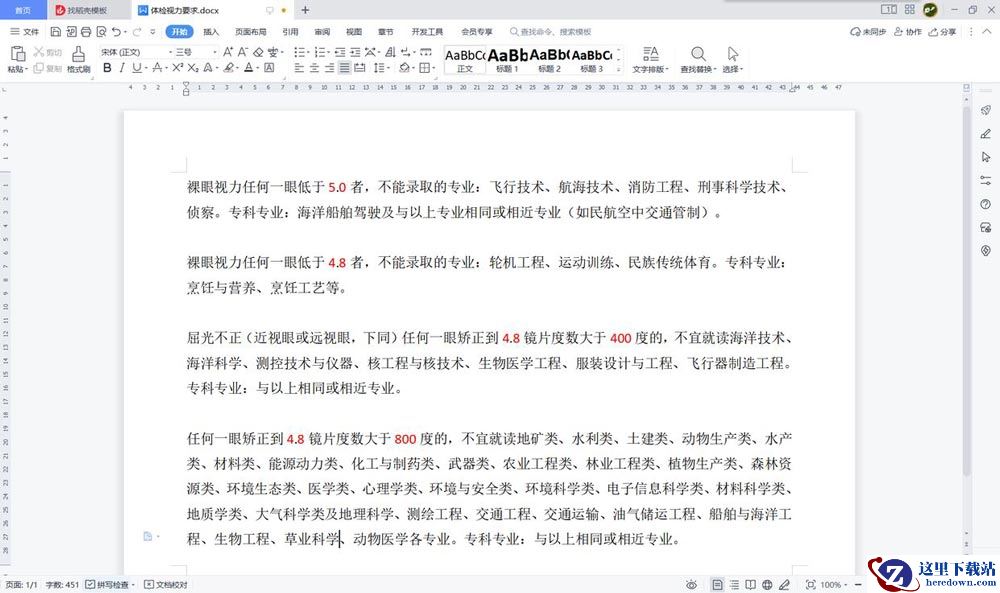Click the Print icon in quick toolbar
This screenshot has width=1000, height=593.
tap(86, 31)
